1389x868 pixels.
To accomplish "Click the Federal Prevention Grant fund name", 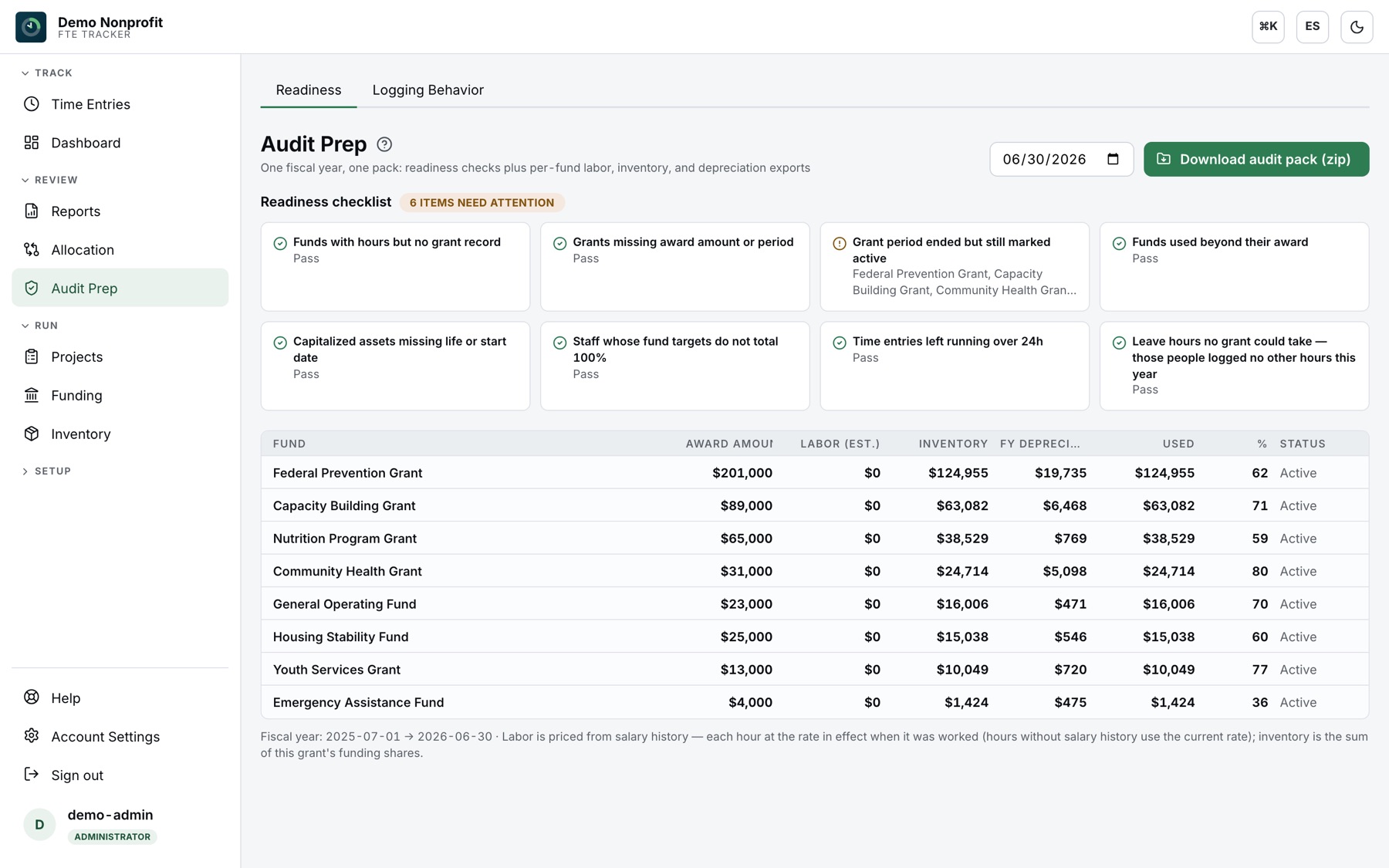I will click(x=347, y=473).
